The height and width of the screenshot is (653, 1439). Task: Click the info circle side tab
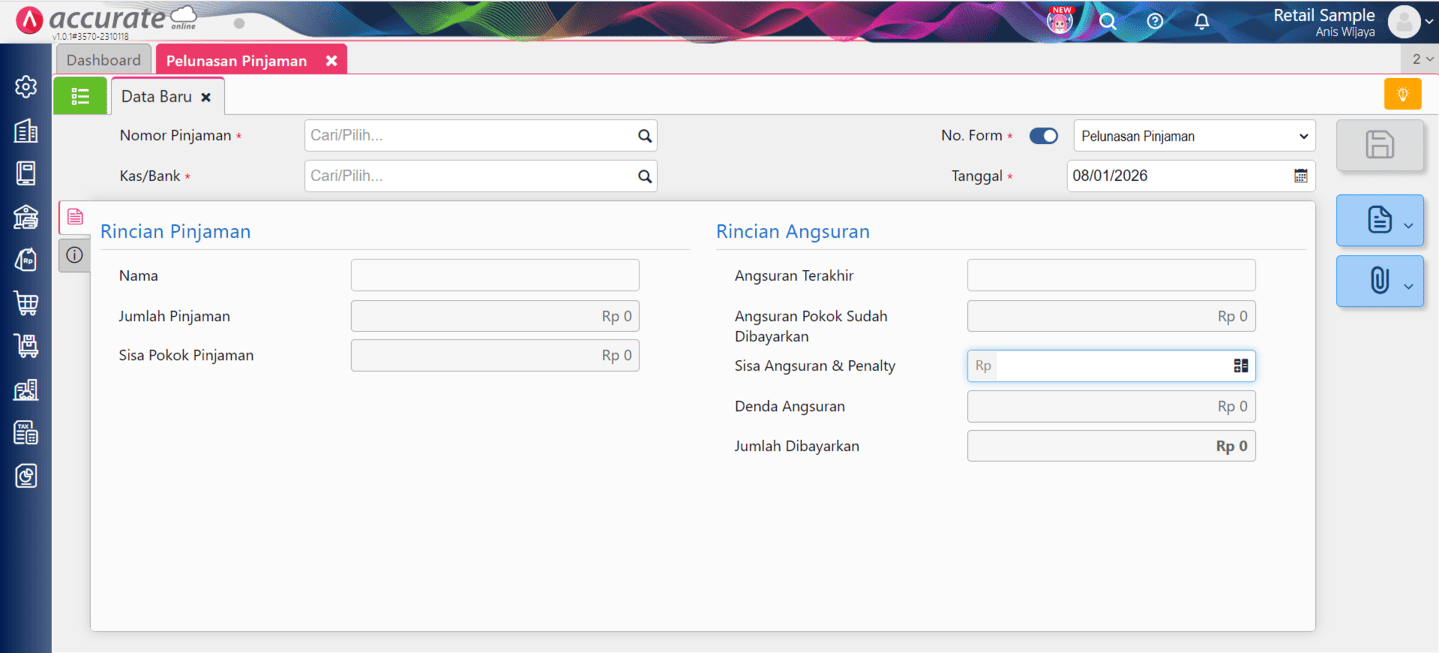pos(75,255)
